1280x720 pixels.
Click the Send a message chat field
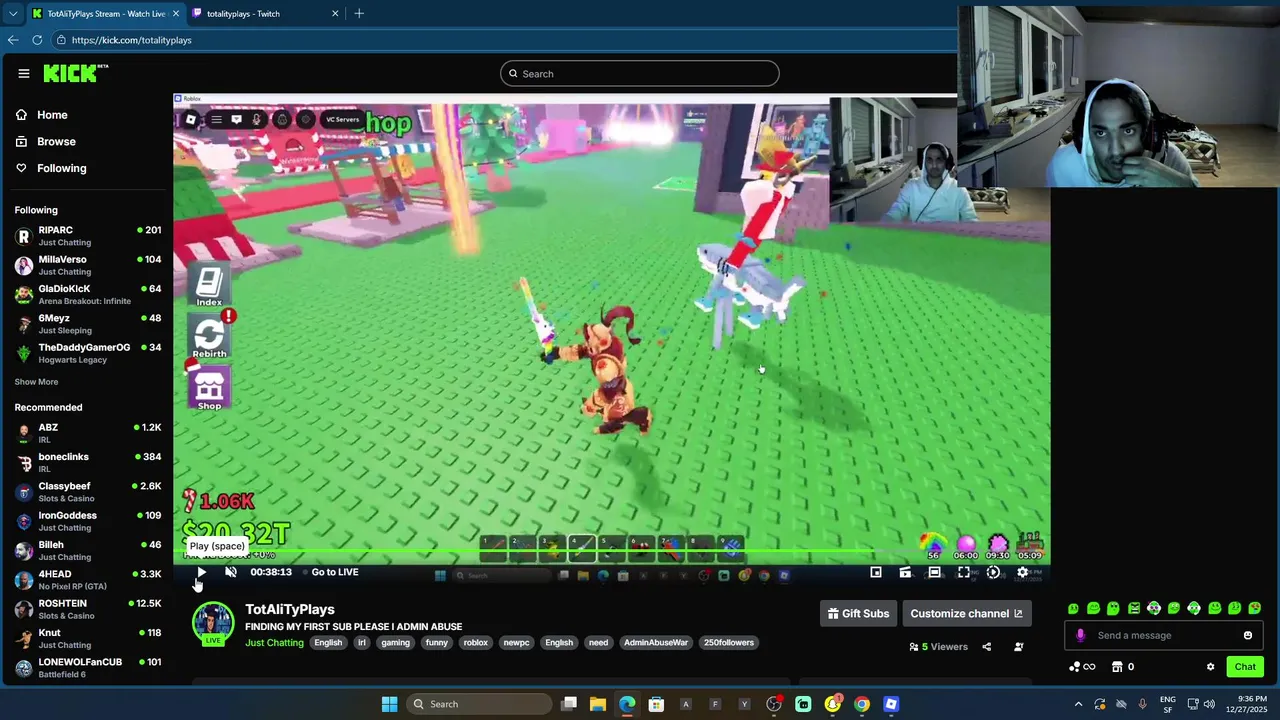1162,635
